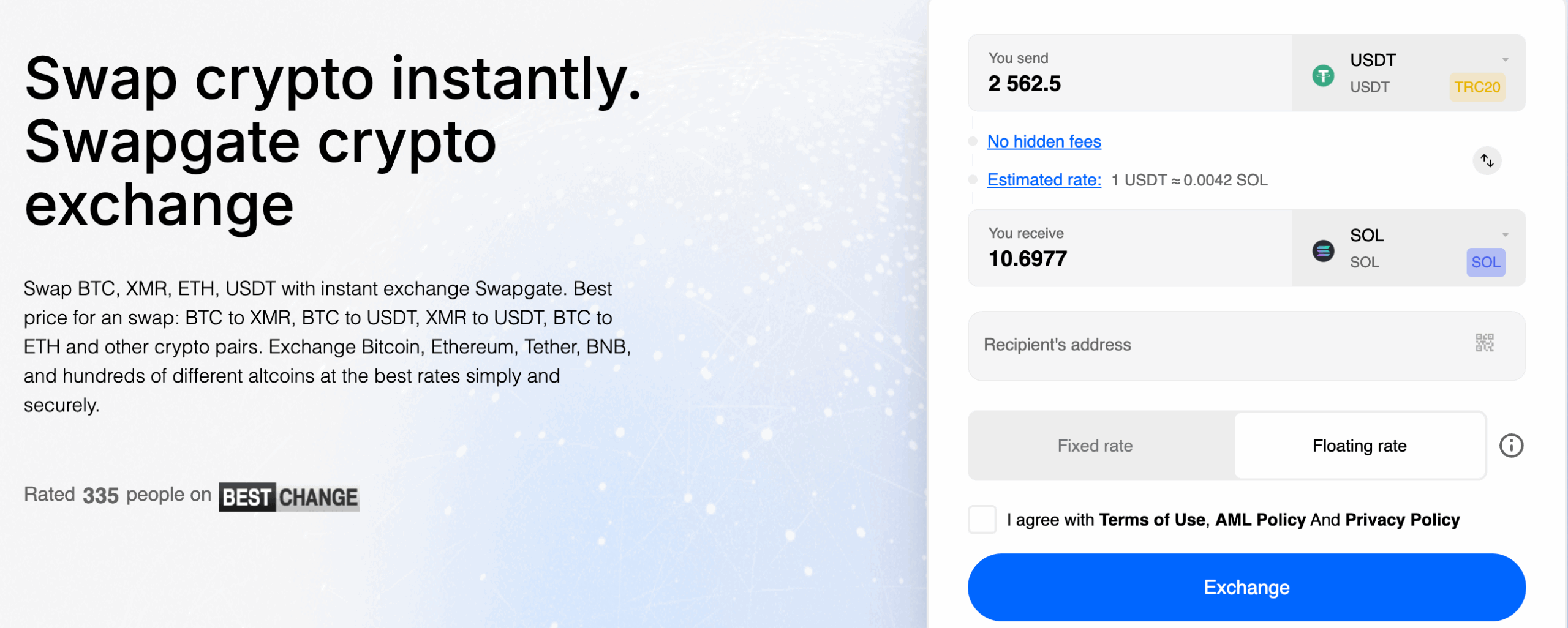Open the QR code scanner icon
This screenshot has width=1568, height=628.
[x=1484, y=343]
